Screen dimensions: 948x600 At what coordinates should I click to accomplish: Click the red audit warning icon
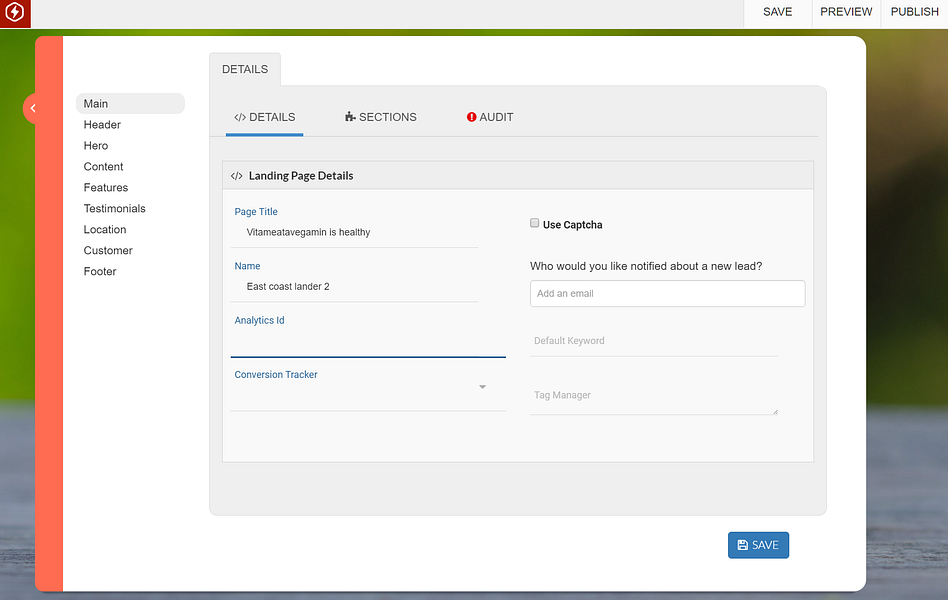pos(472,117)
